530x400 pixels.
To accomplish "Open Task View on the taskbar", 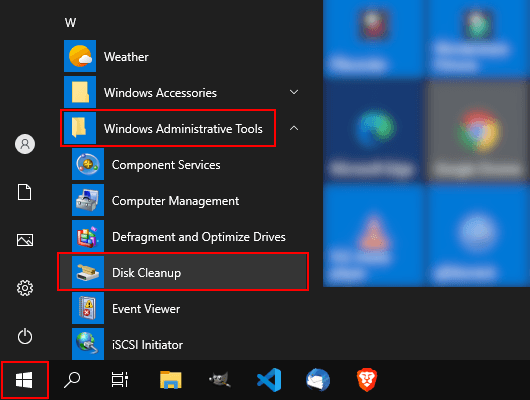I will pyautogui.click(x=120, y=380).
